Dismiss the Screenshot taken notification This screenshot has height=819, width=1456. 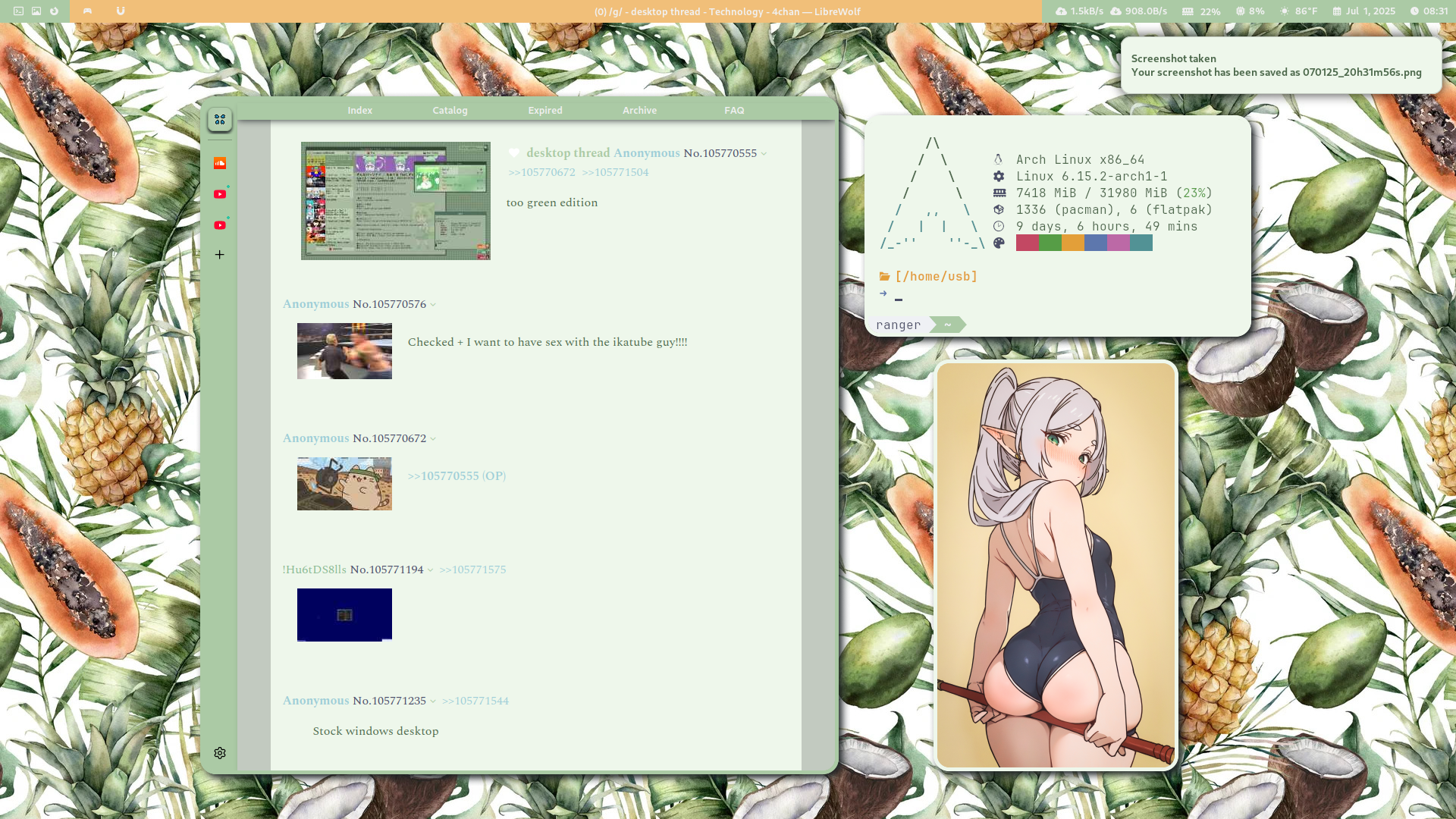(x=1281, y=65)
